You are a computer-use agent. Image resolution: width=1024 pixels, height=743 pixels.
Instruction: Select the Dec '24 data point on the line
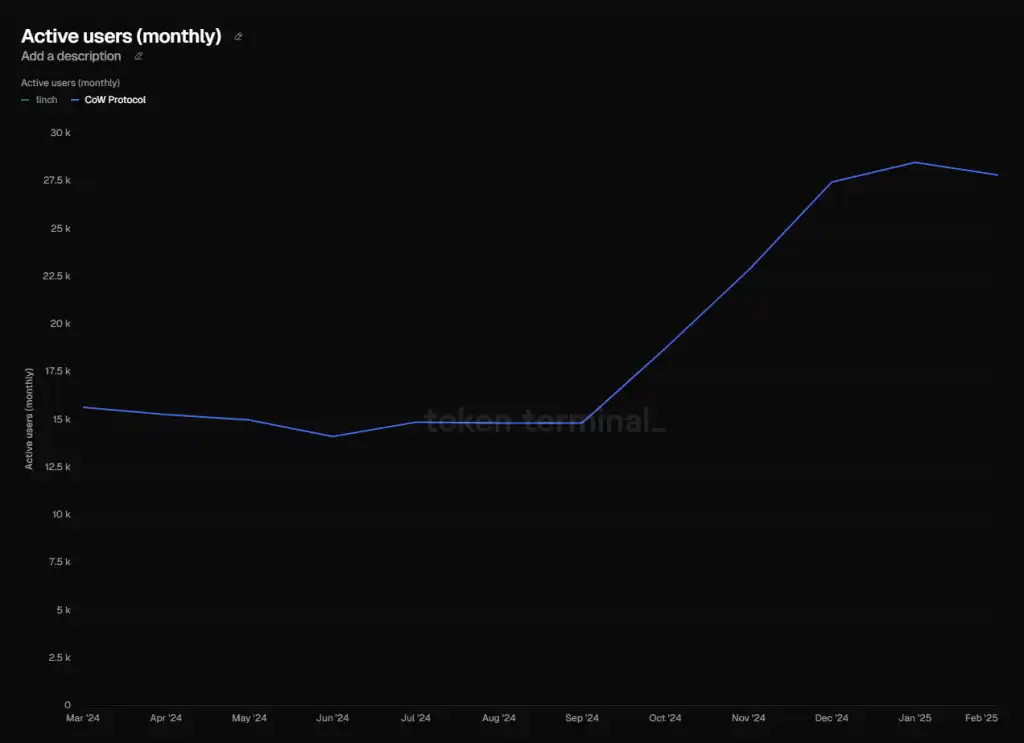click(831, 182)
